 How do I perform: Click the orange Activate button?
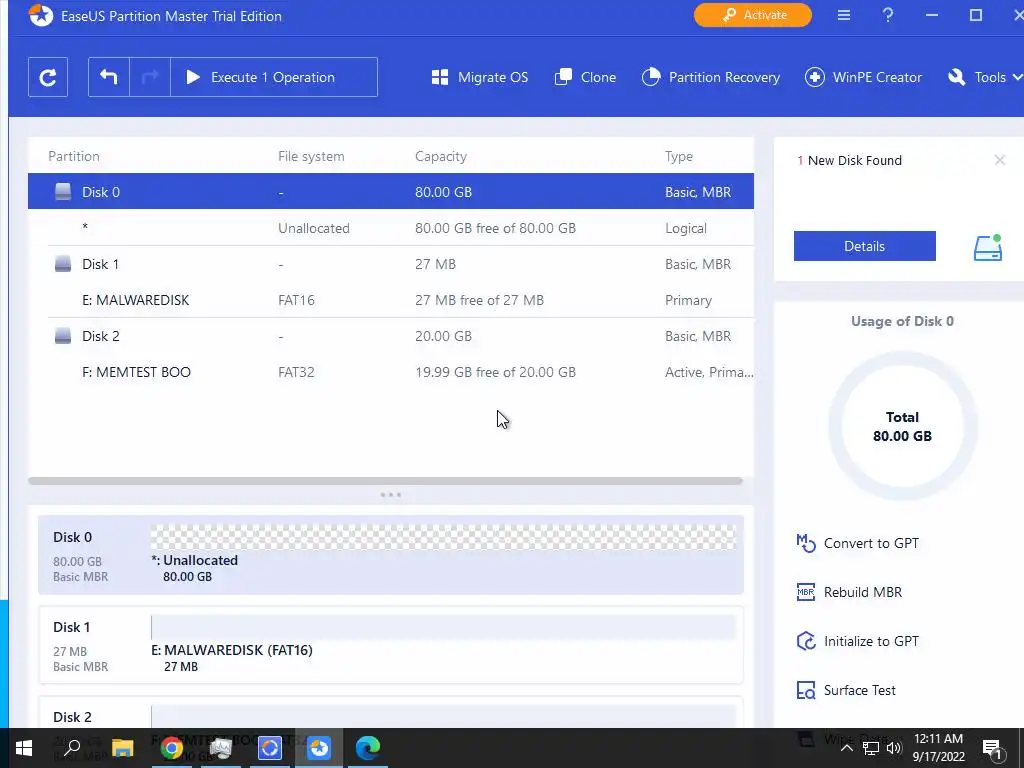tap(752, 15)
